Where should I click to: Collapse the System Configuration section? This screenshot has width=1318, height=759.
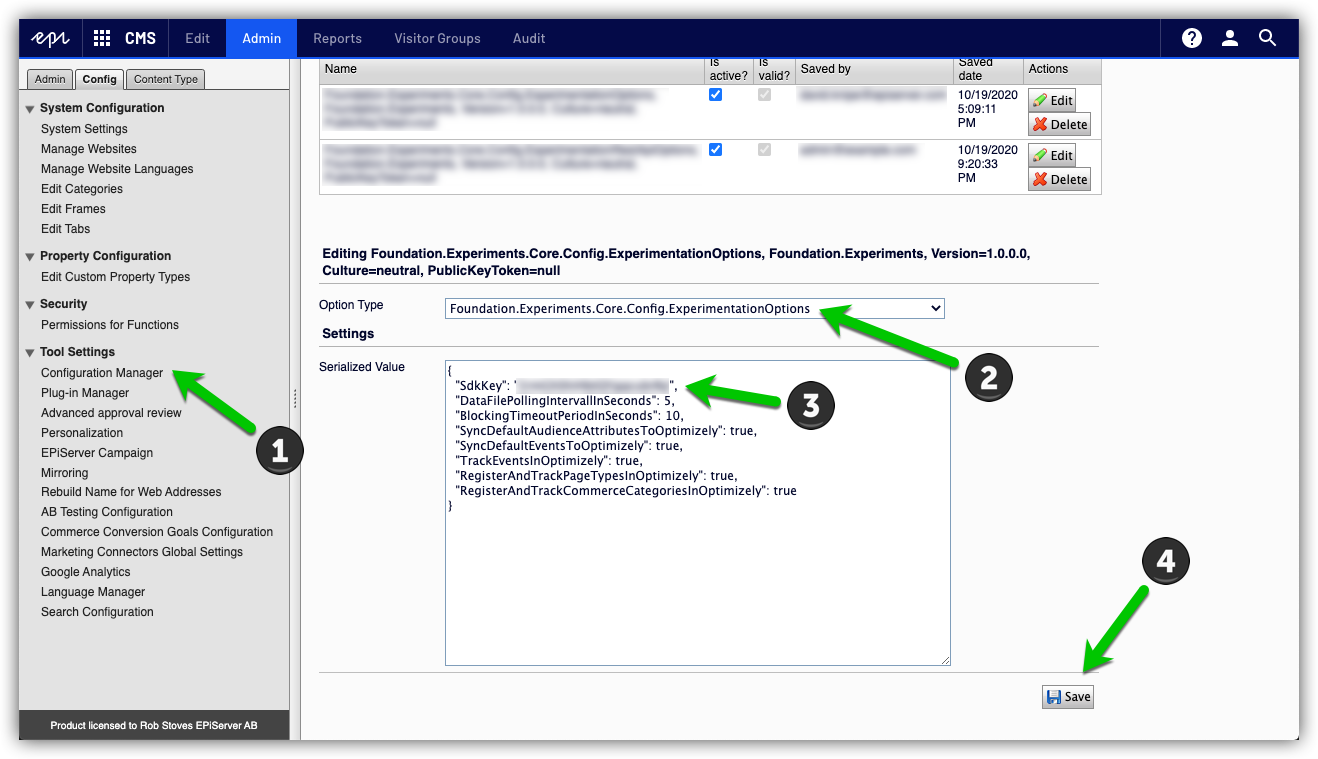(x=30, y=109)
